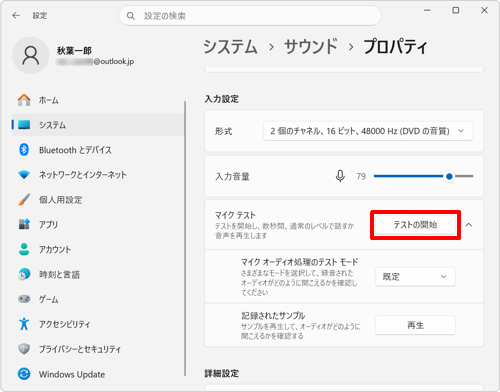Click the 入力音量 value 79

pos(361,176)
